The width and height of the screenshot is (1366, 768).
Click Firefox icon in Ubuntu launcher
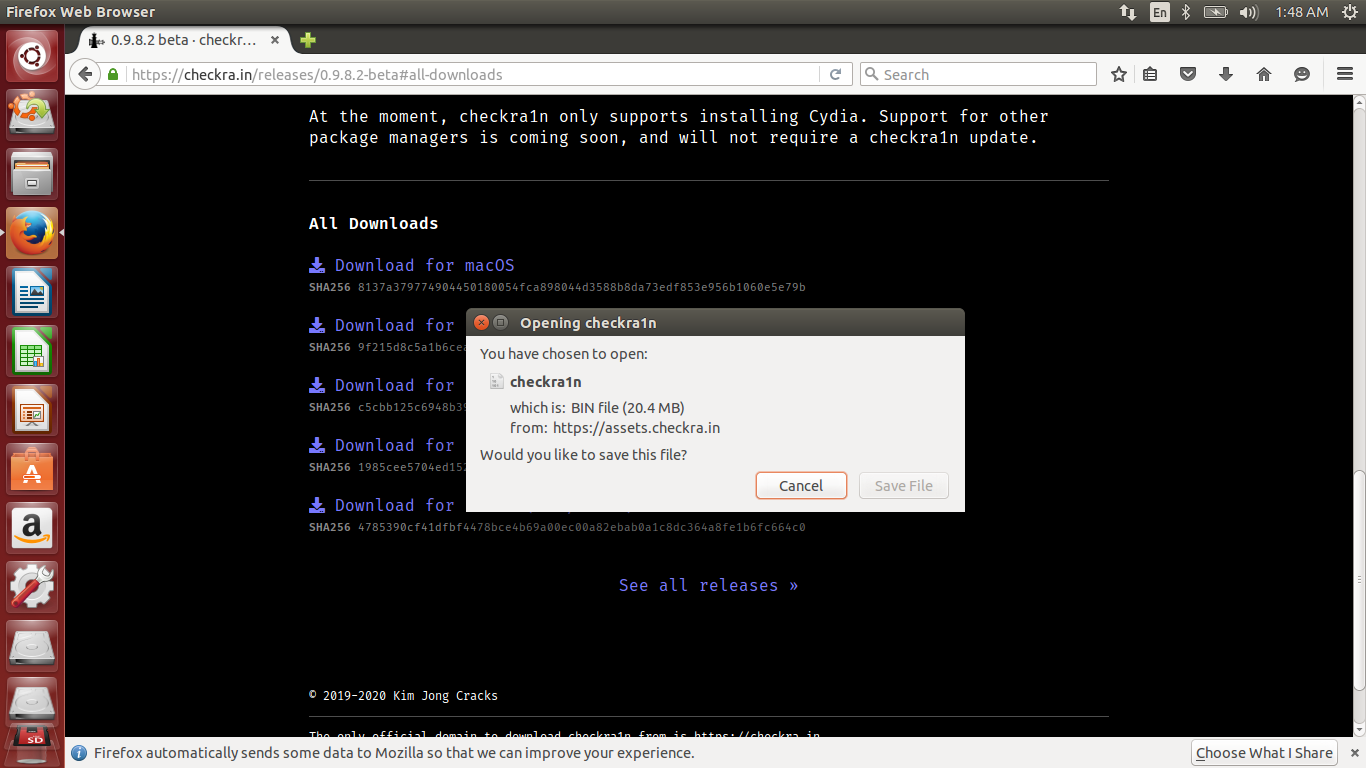(33, 233)
